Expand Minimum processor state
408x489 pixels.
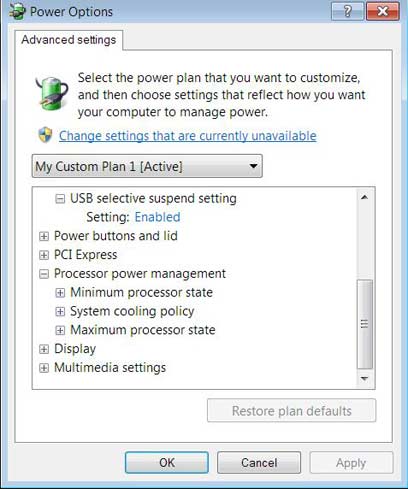60,293
